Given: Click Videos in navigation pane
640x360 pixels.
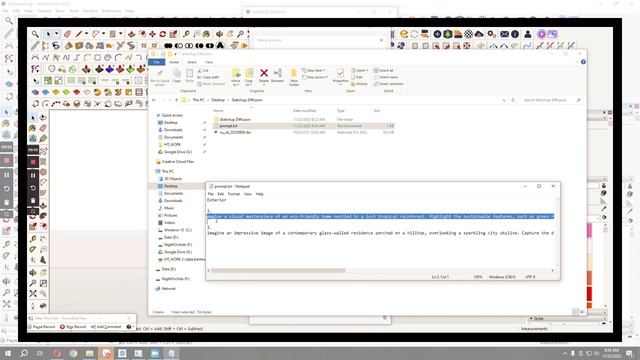Looking at the screenshot, I should pyautogui.click(x=169, y=223).
